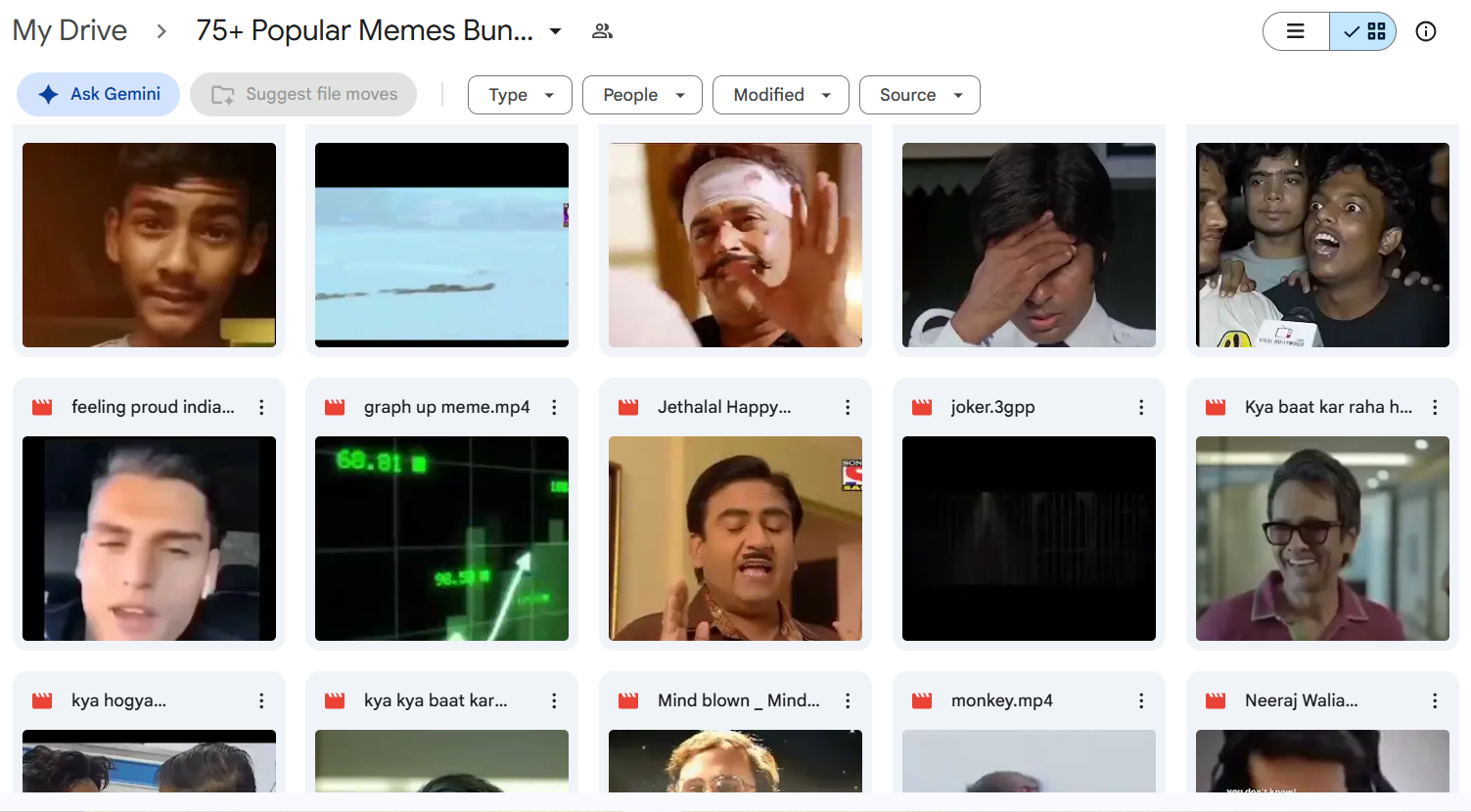Image resolution: width=1471 pixels, height=812 pixels.
Task: Go back to My Drive breadcrumb
Action: (69, 30)
